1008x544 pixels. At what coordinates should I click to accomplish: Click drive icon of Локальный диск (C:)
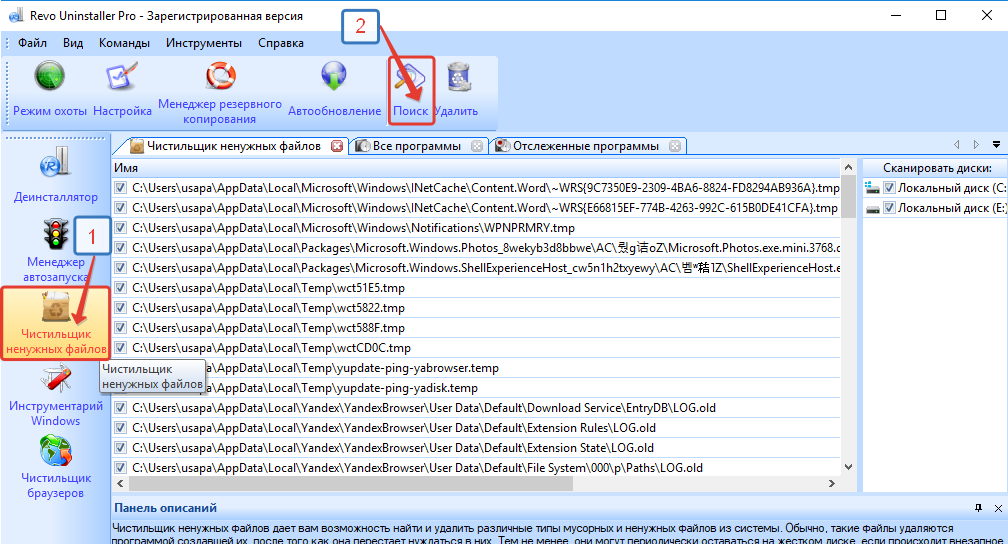coord(872,188)
